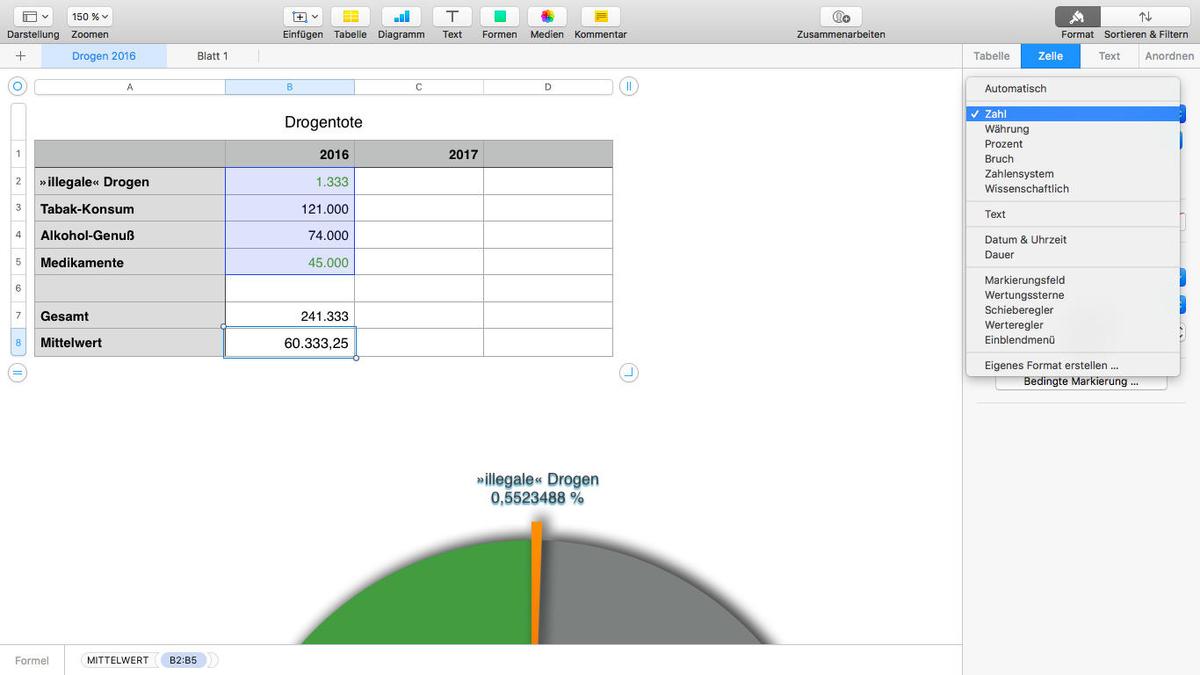Click the Text toolbar icon

pos(452,17)
